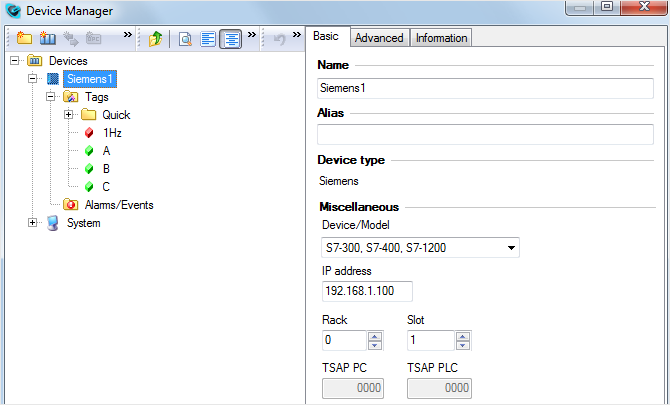Click the red 1Hz tag icon
This screenshot has height=405, width=670.
pos(89,133)
